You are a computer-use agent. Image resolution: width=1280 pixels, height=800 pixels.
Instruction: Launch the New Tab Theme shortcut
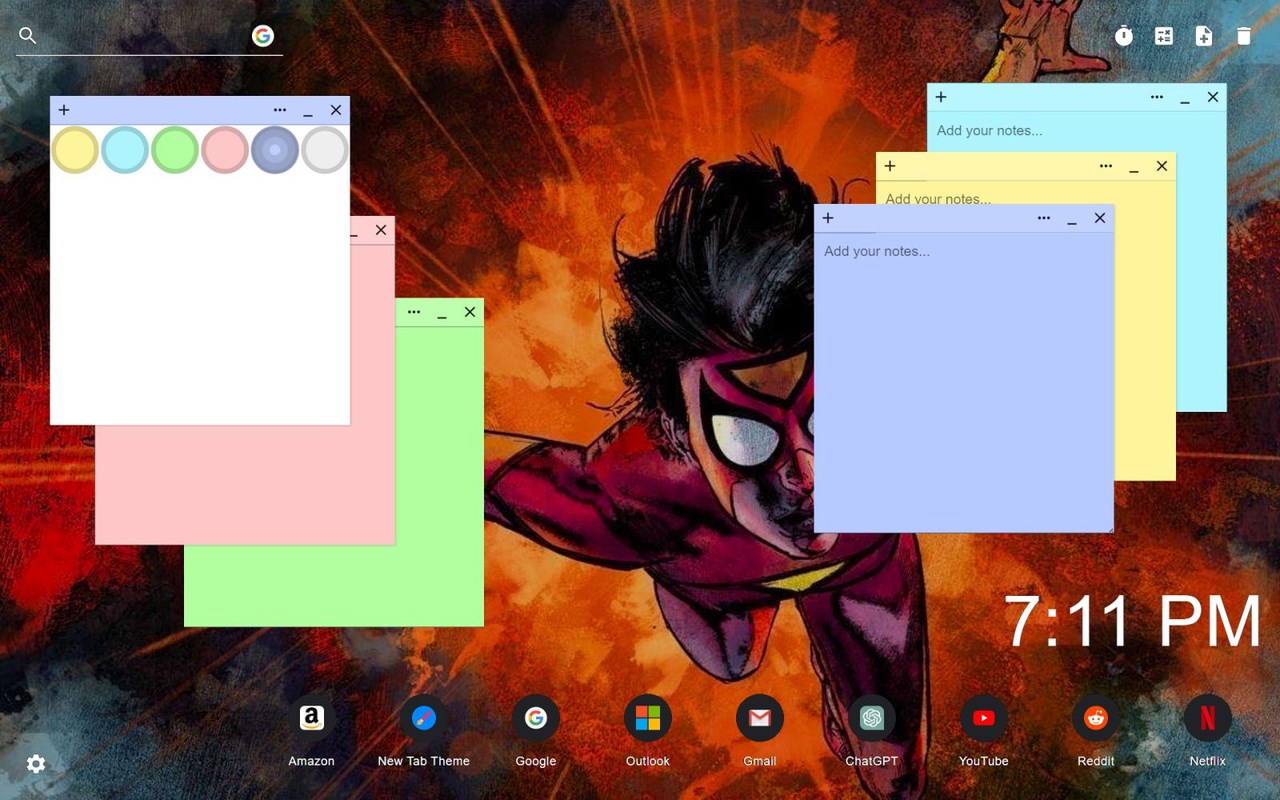pos(424,731)
